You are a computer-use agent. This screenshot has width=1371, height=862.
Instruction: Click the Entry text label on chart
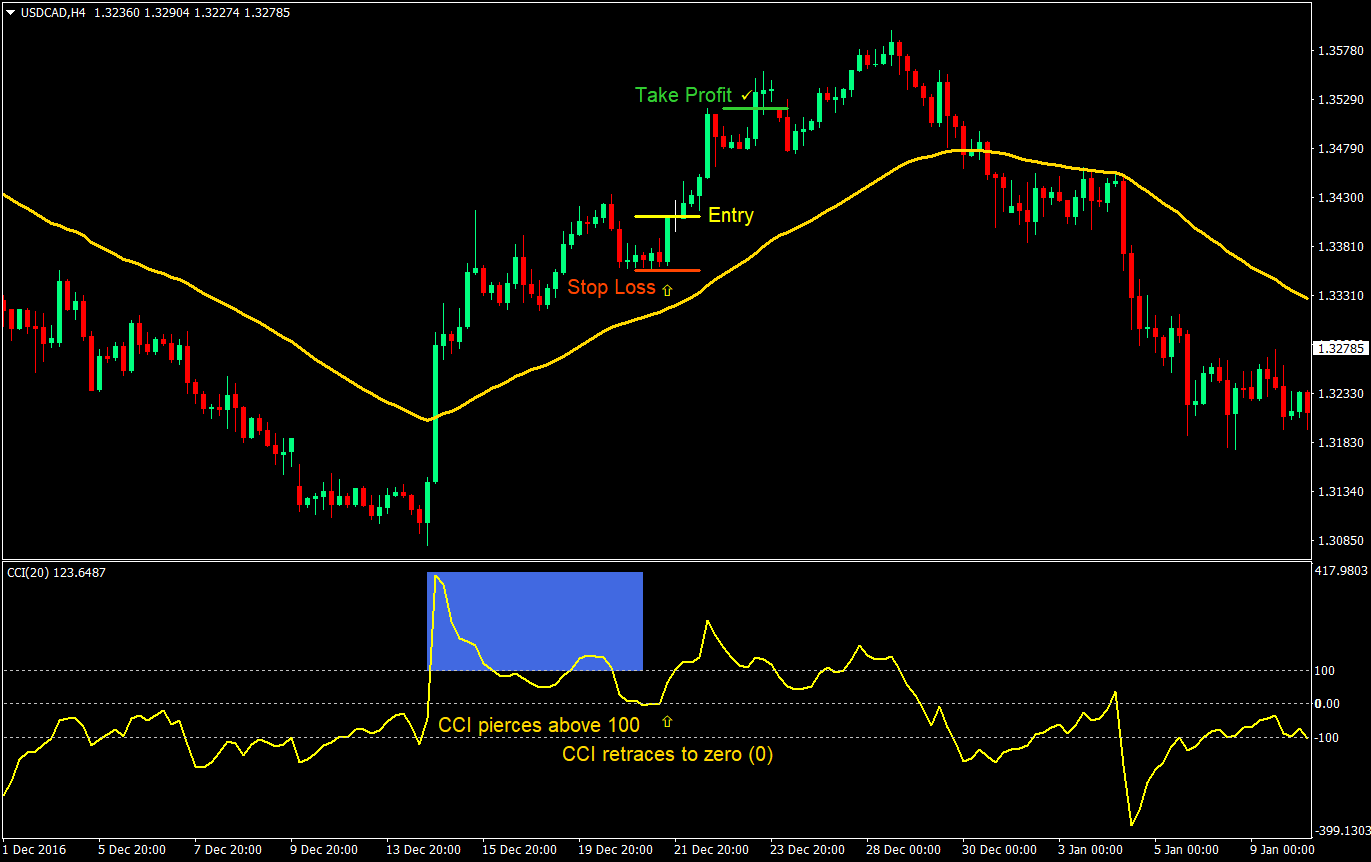(x=730, y=215)
